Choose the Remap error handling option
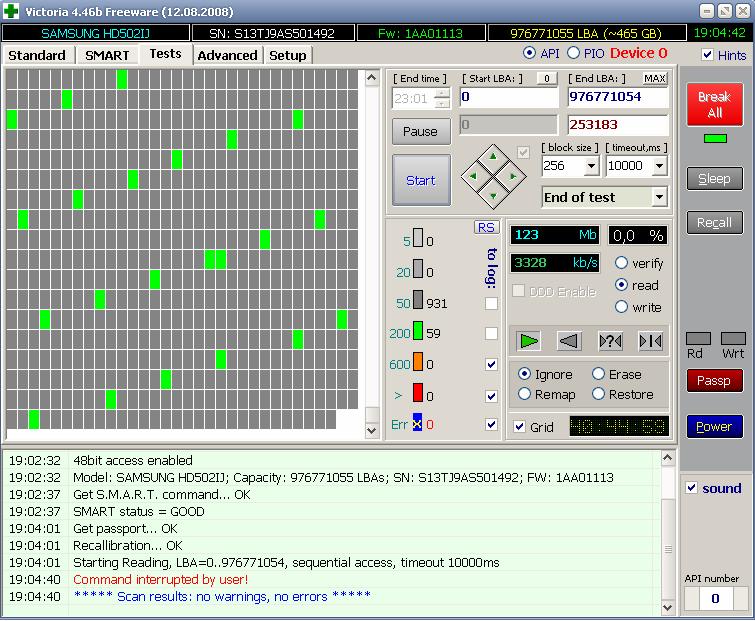This screenshot has height=621, width=755. 525,394
